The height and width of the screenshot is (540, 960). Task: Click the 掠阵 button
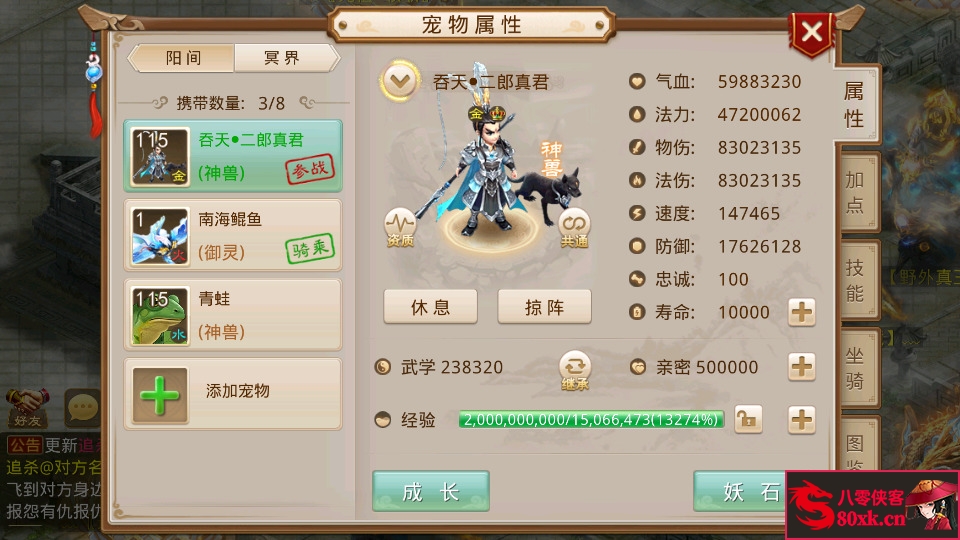(544, 307)
